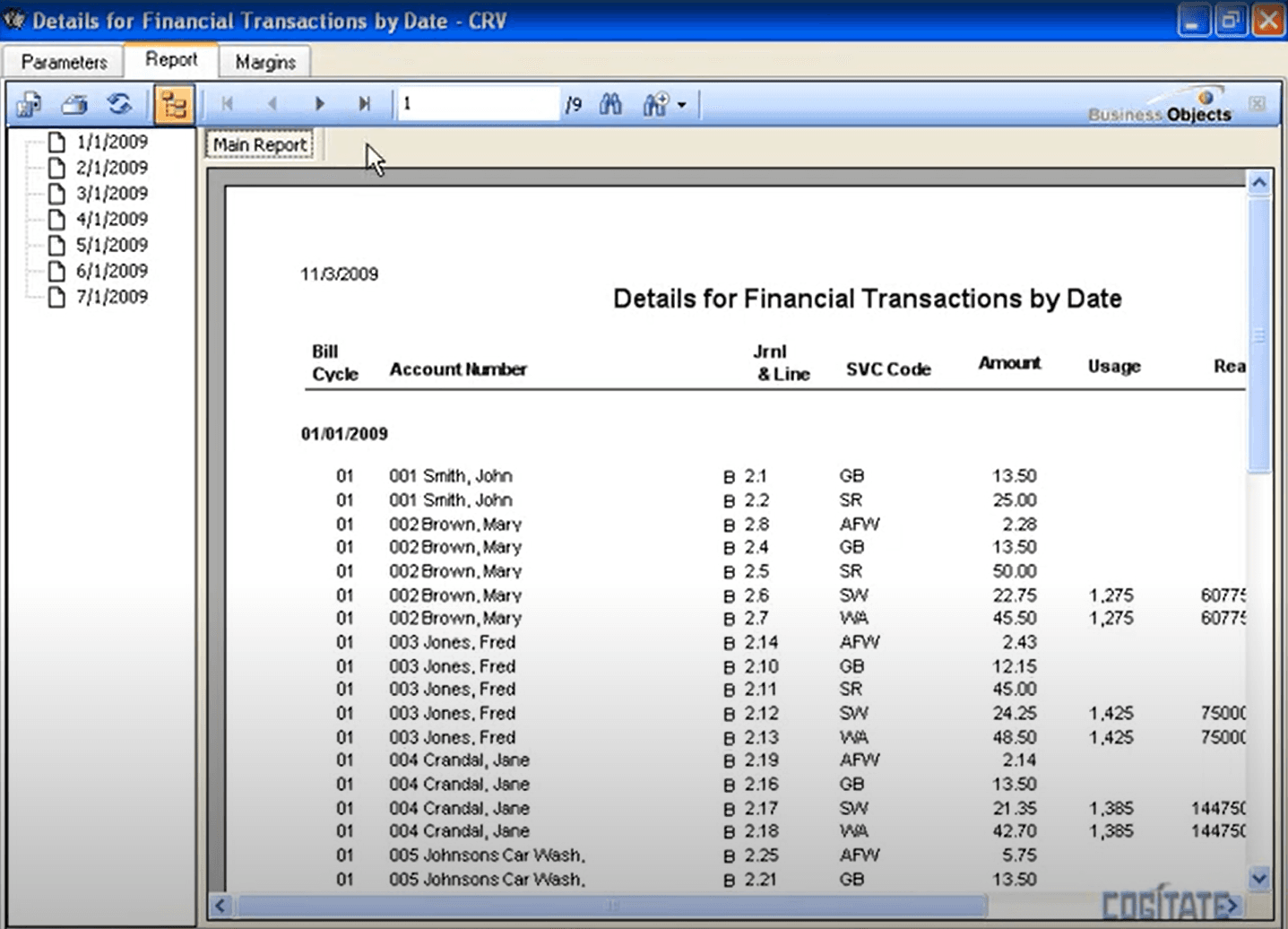
Task: Toggle the group tree panel icon
Action: coord(173,105)
